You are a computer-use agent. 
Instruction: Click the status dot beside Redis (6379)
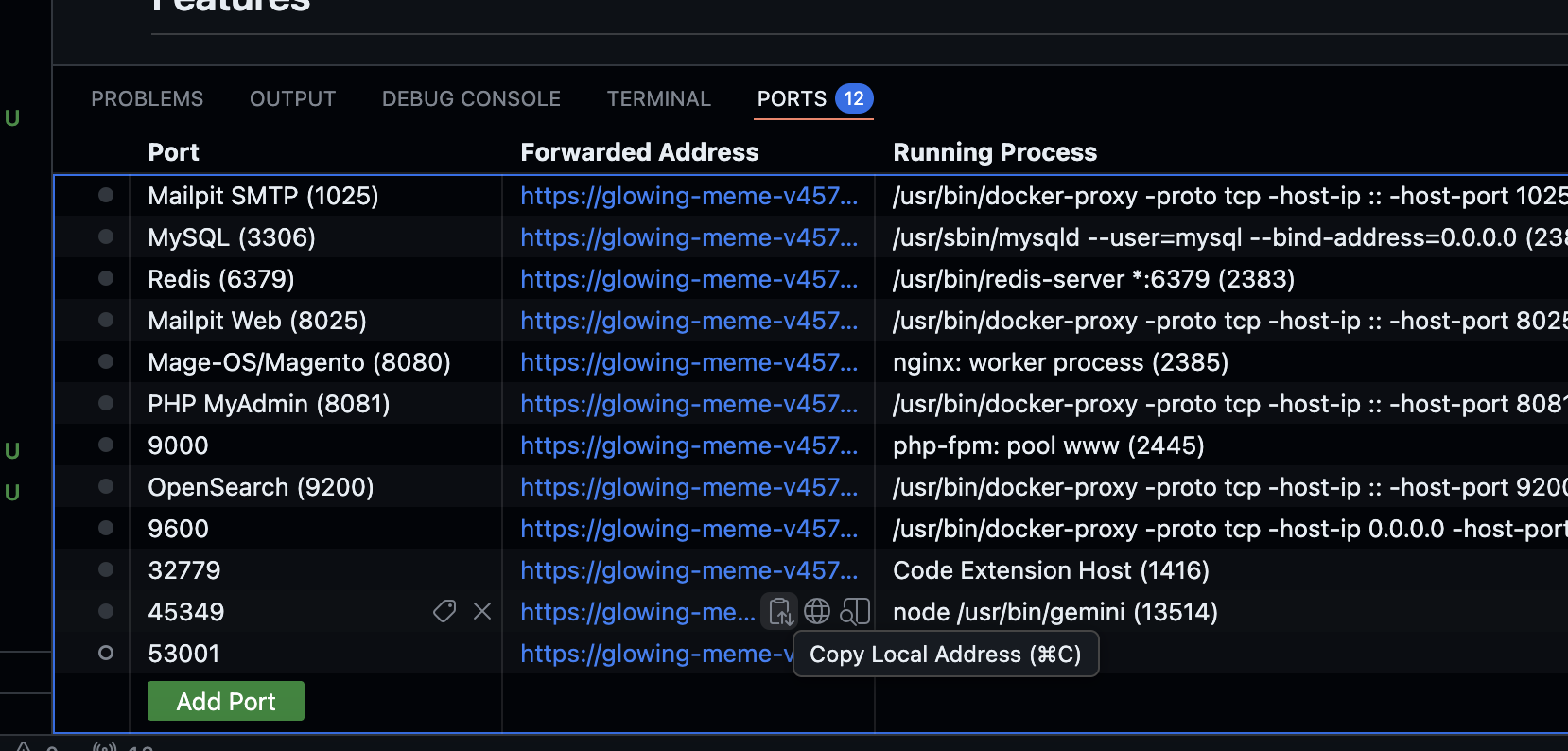(x=106, y=279)
